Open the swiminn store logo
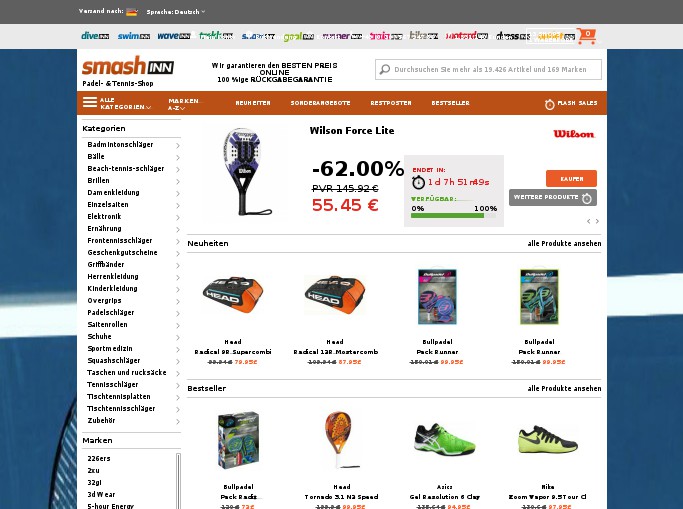 [134, 36]
